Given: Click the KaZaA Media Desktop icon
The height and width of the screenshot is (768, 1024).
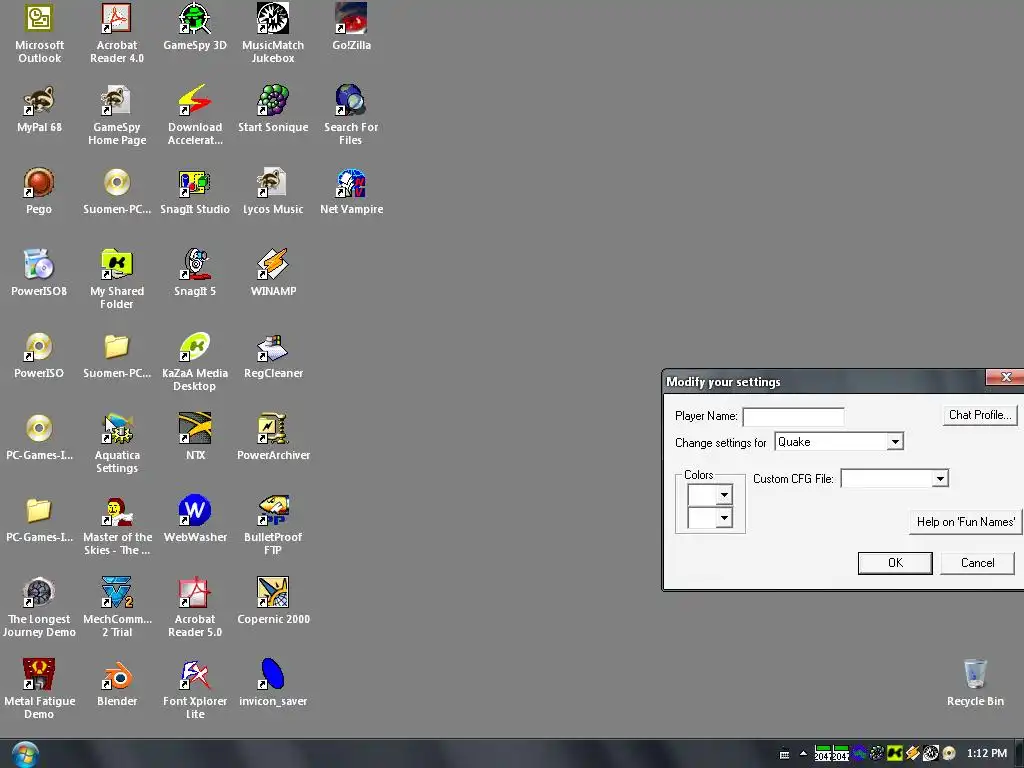Looking at the screenshot, I should [195, 347].
